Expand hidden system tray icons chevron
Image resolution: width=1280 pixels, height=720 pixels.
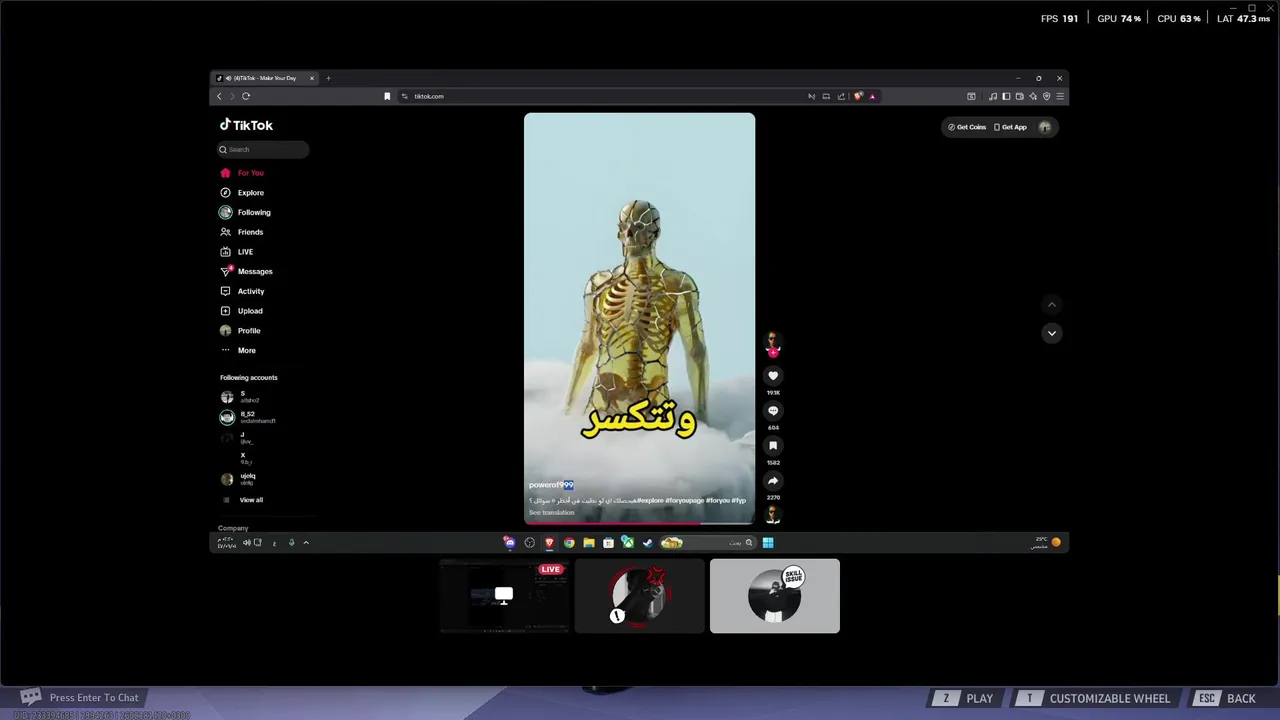pyautogui.click(x=306, y=543)
